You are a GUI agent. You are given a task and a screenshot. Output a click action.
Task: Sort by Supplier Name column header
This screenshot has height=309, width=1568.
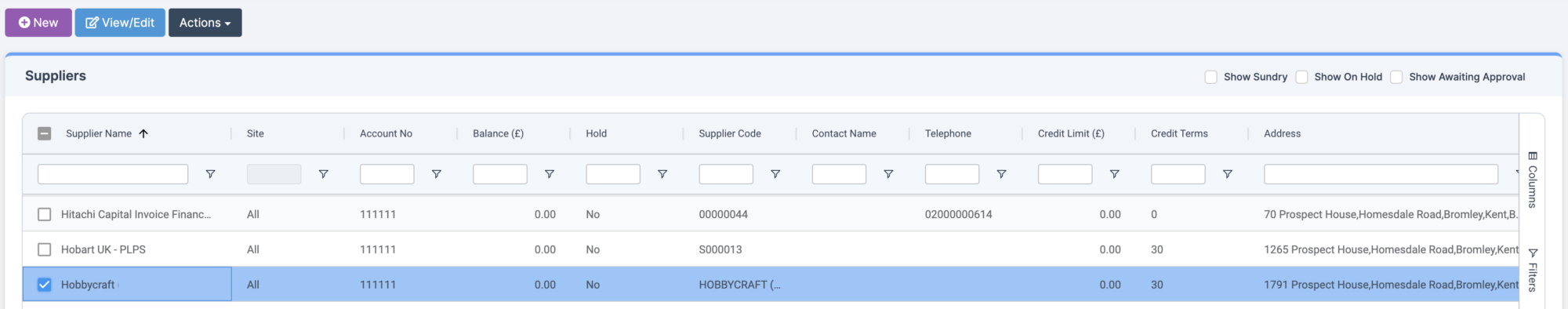[x=99, y=133]
